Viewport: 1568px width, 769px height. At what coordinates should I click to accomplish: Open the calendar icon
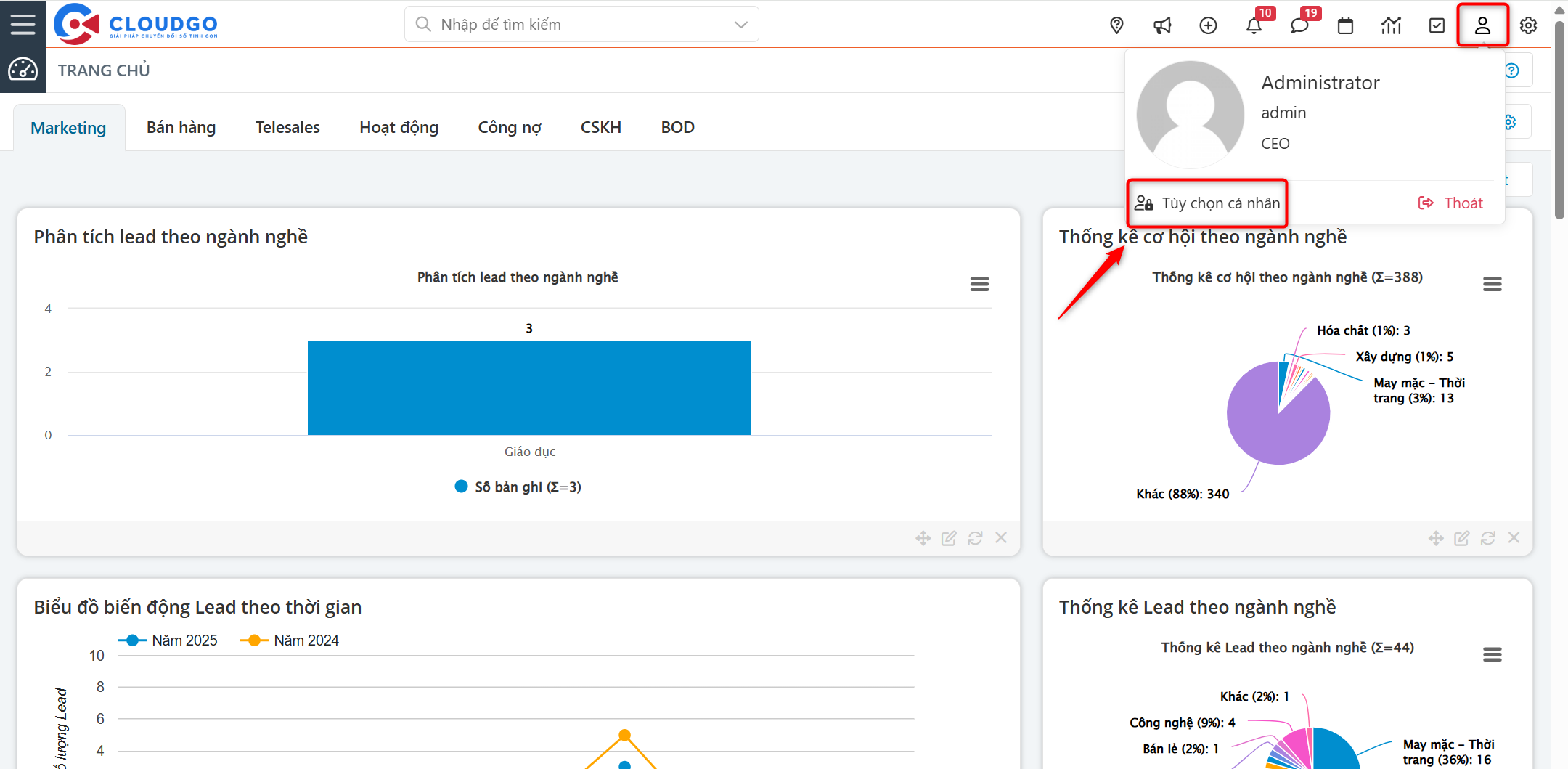(x=1345, y=25)
